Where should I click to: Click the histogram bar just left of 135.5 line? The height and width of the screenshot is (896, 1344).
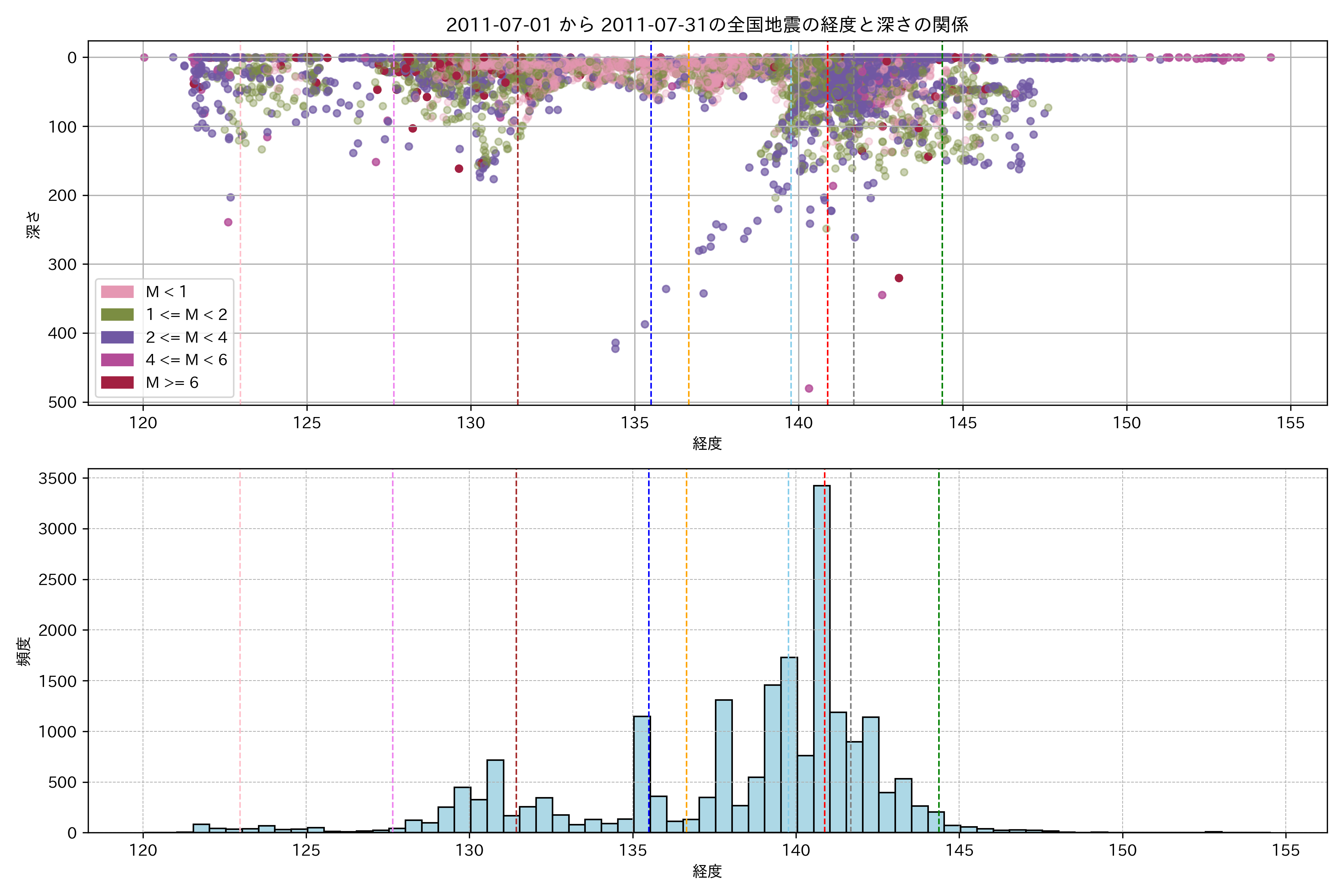coord(641,774)
